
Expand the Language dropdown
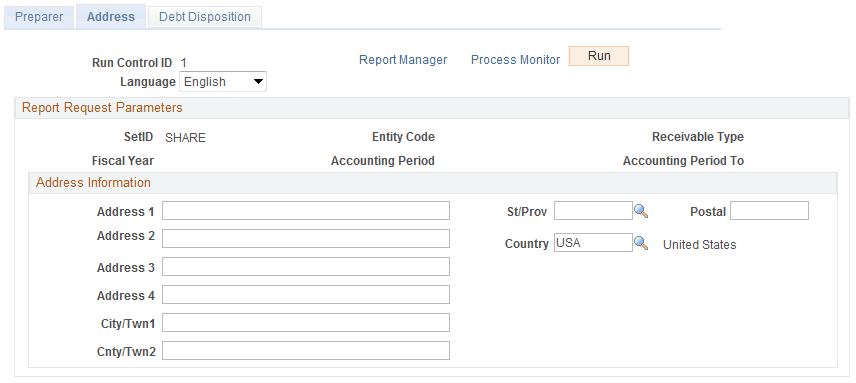[x=223, y=82]
